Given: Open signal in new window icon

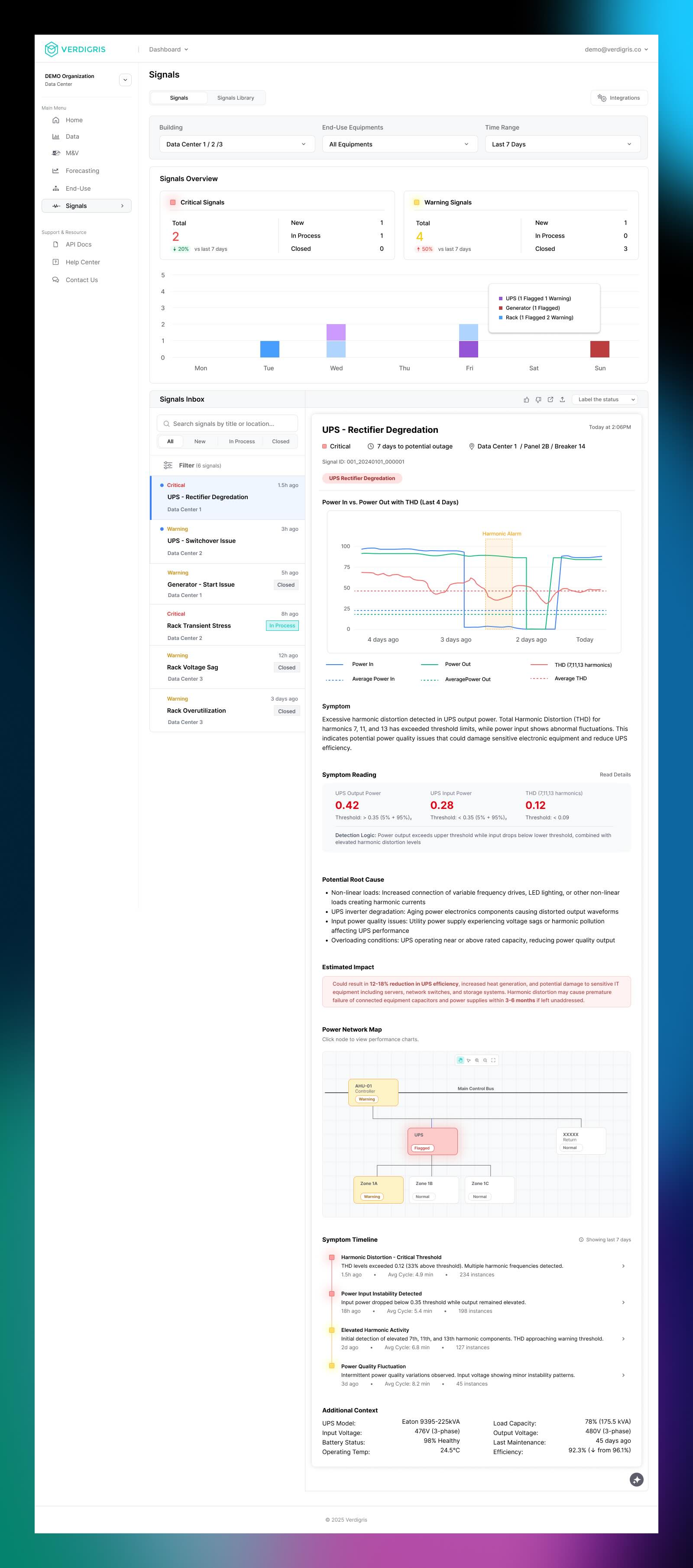Looking at the screenshot, I should 551,400.
